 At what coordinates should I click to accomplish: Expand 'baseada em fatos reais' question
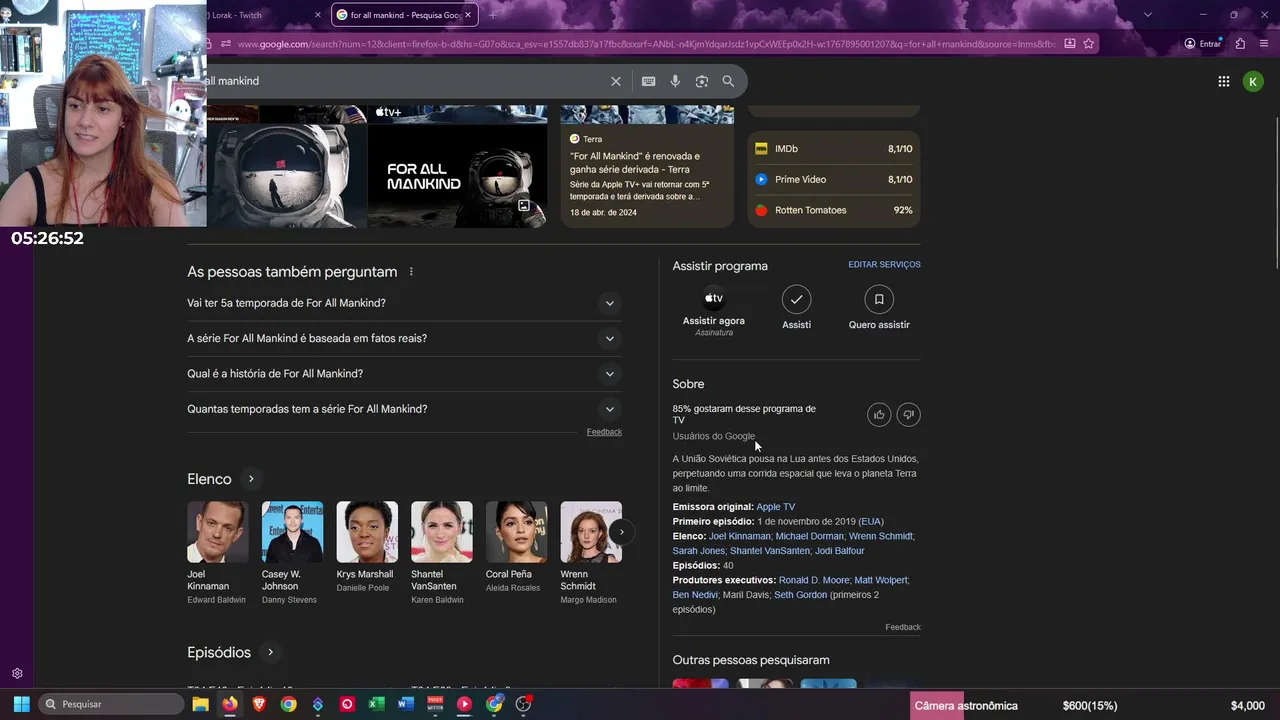point(404,338)
